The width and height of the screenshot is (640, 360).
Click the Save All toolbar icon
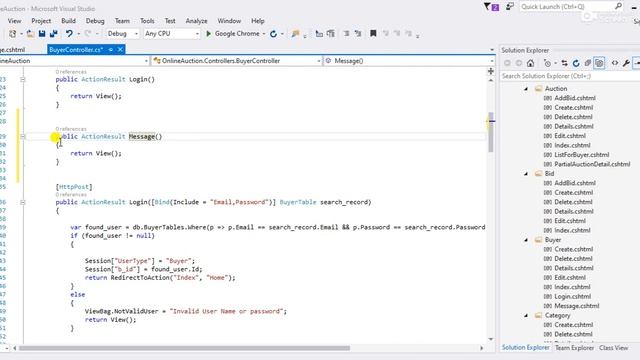pos(53,34)
